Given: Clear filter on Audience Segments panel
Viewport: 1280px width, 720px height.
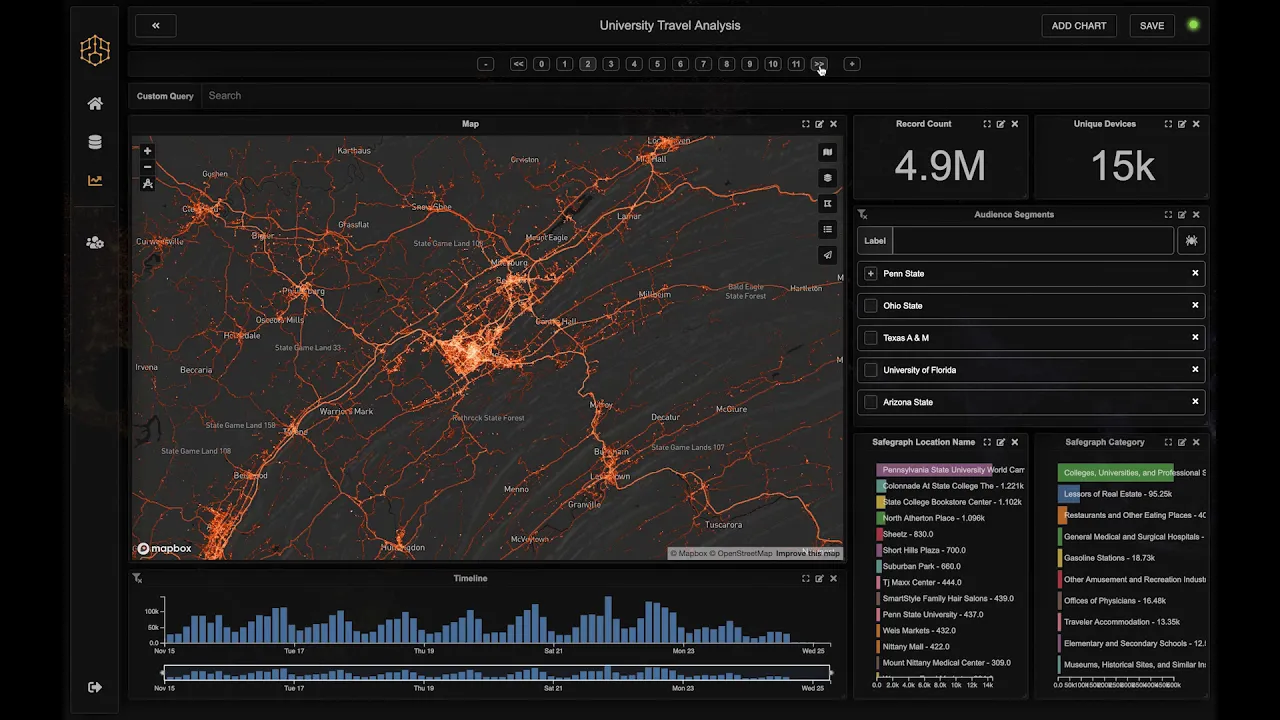Looking at the screenshot, I should 862,214.
